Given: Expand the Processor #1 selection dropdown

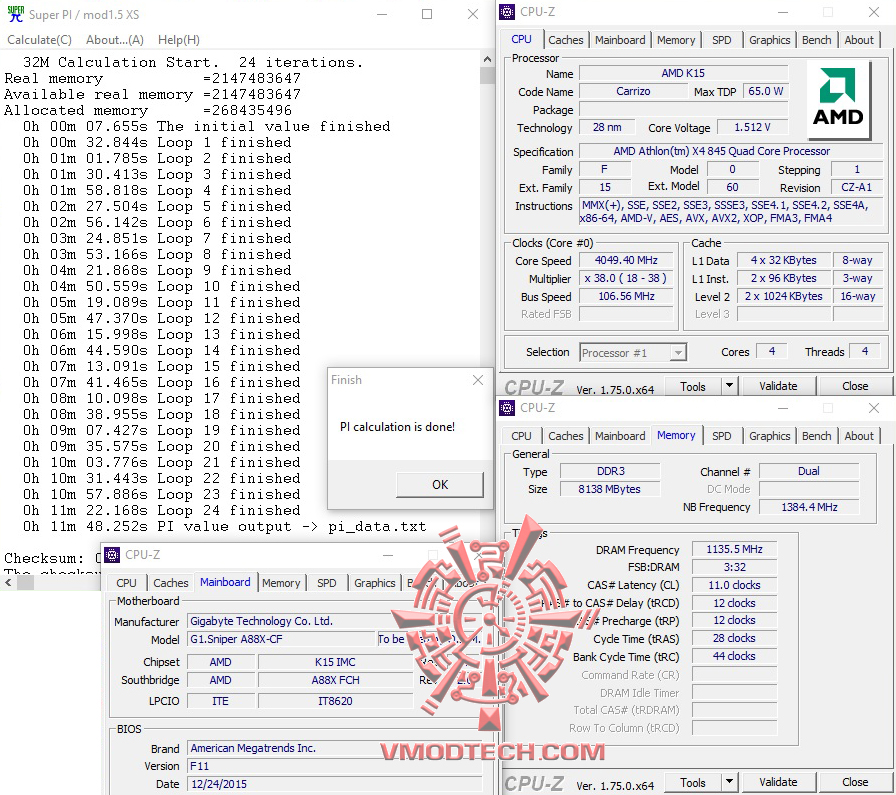Looking at the screenshot, I should [x=678, y=353].
